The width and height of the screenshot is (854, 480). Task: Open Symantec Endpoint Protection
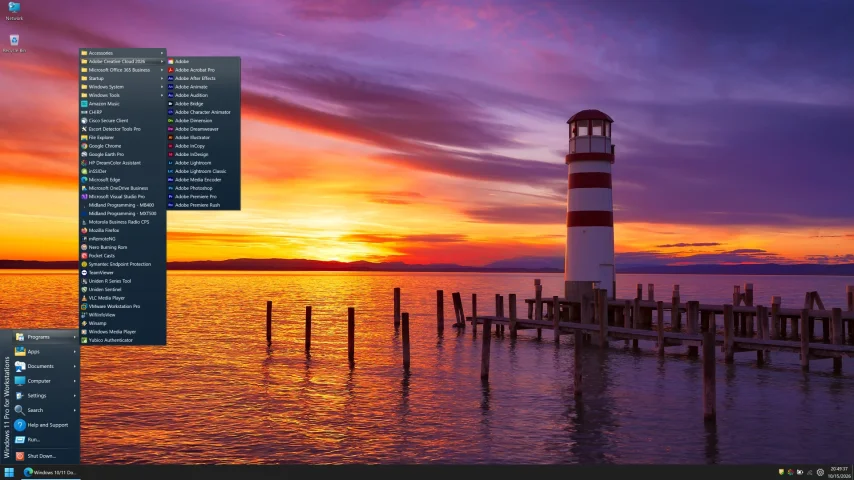point(123,264)
